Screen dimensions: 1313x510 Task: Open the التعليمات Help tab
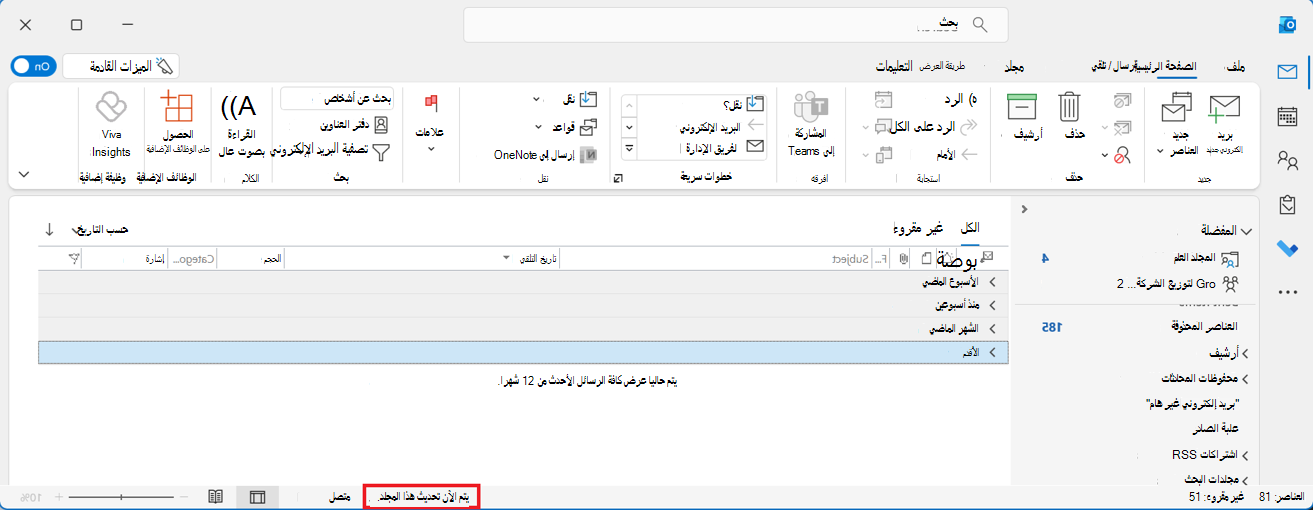tap(893, 66)
